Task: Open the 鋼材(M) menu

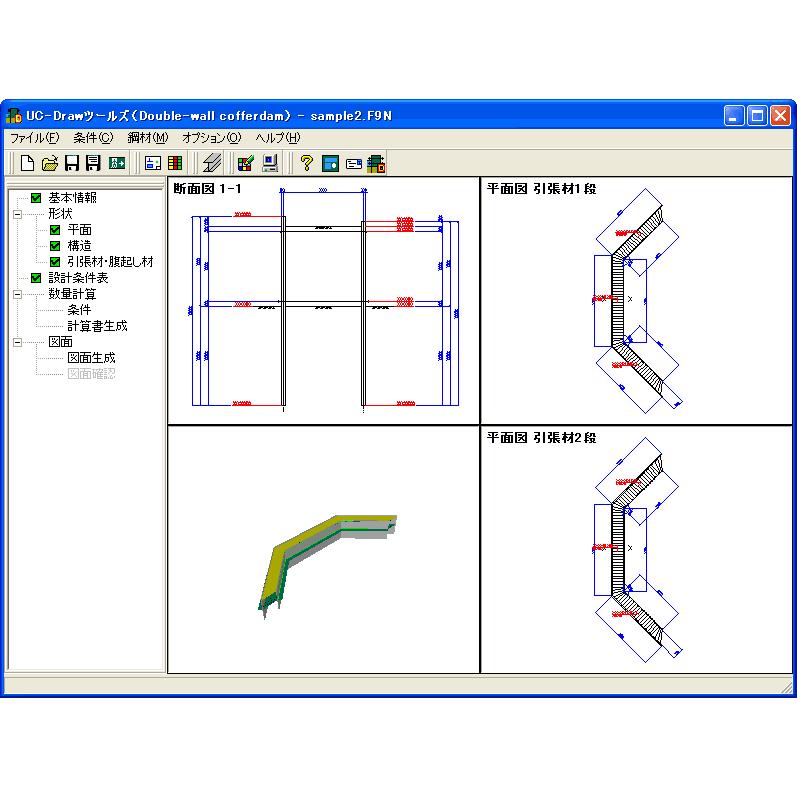Action: point(147,138)
